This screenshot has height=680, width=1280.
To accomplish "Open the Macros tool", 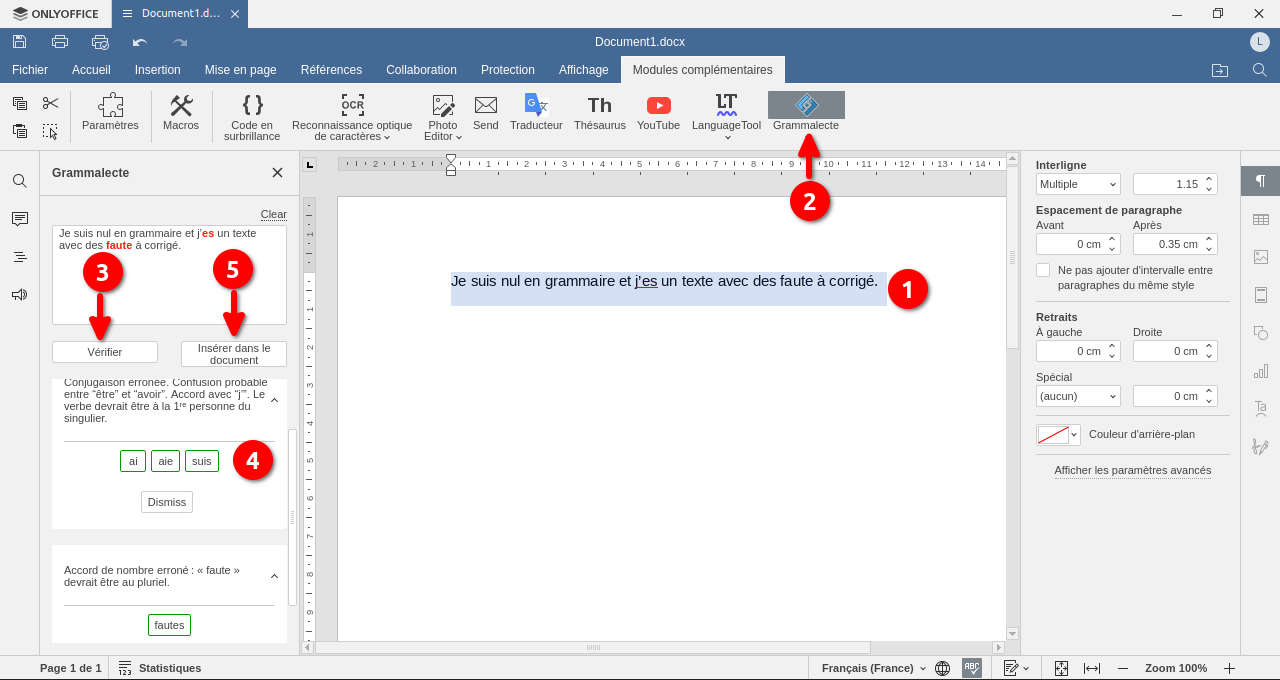I will pos(181,112).
